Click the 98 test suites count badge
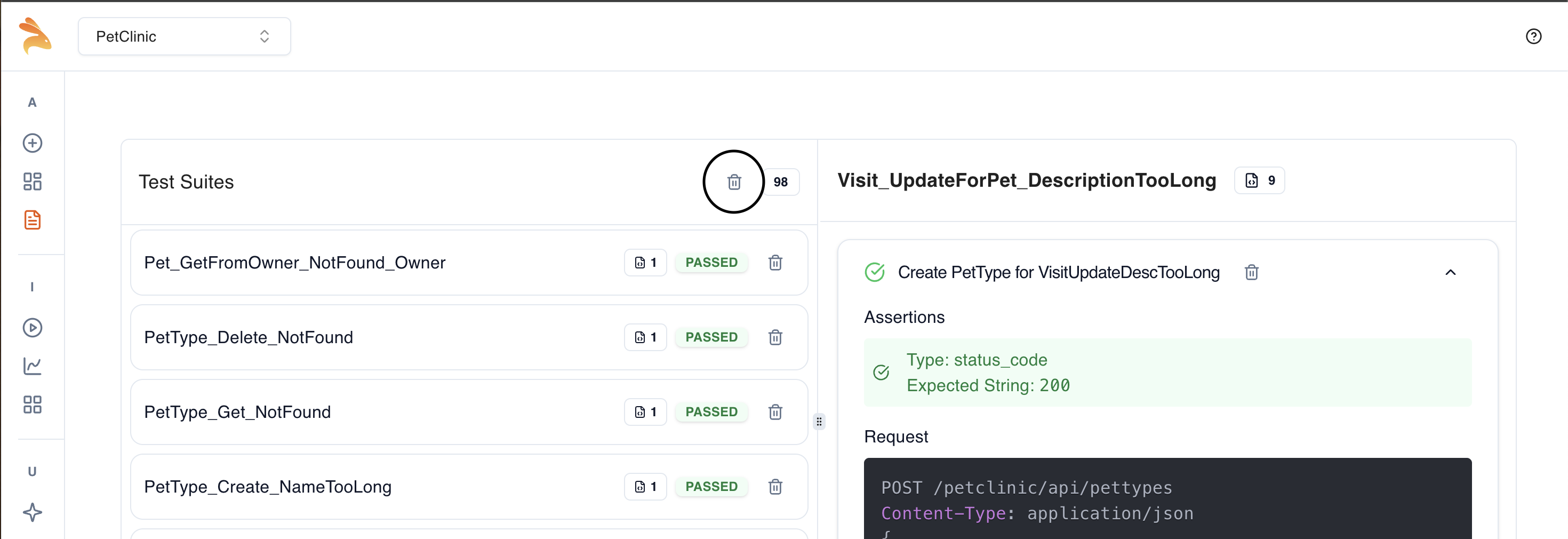The height and width of the screenshot is (539, 1568). pos(780,182)
